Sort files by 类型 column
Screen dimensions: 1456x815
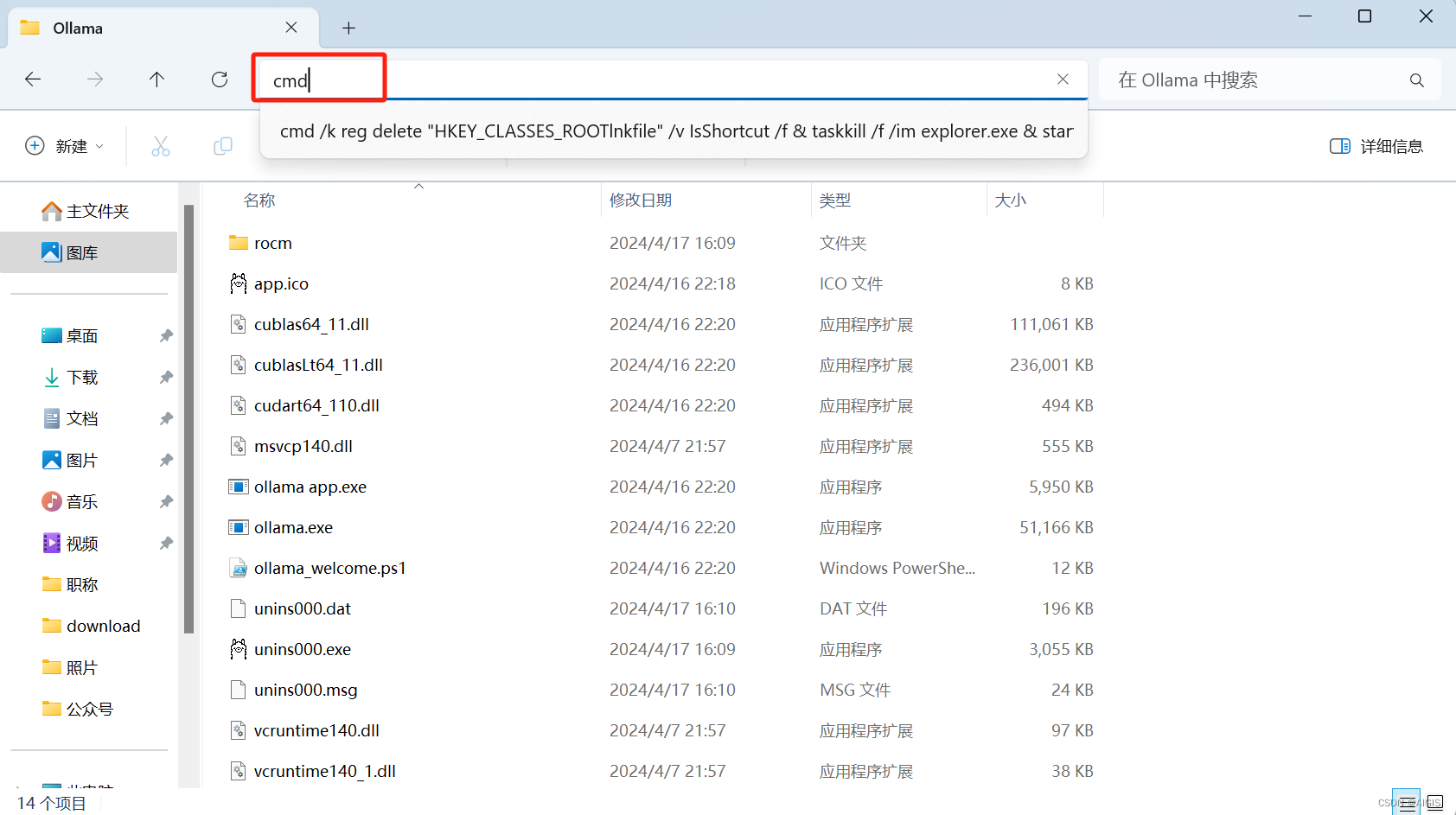[x=835, y=201]
